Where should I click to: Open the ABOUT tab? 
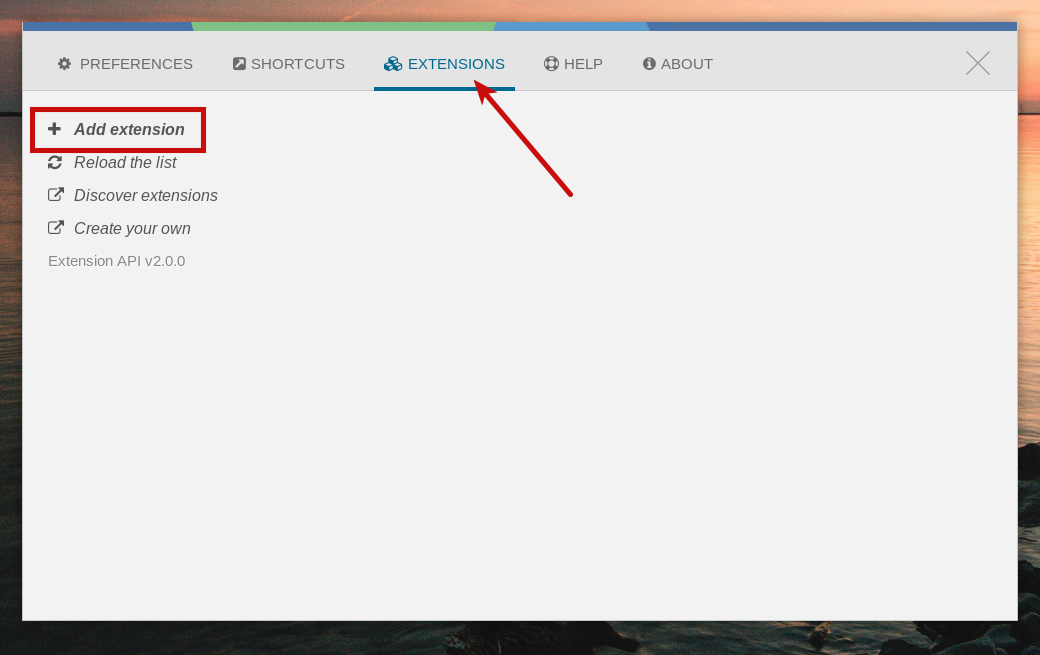(686, 63)
